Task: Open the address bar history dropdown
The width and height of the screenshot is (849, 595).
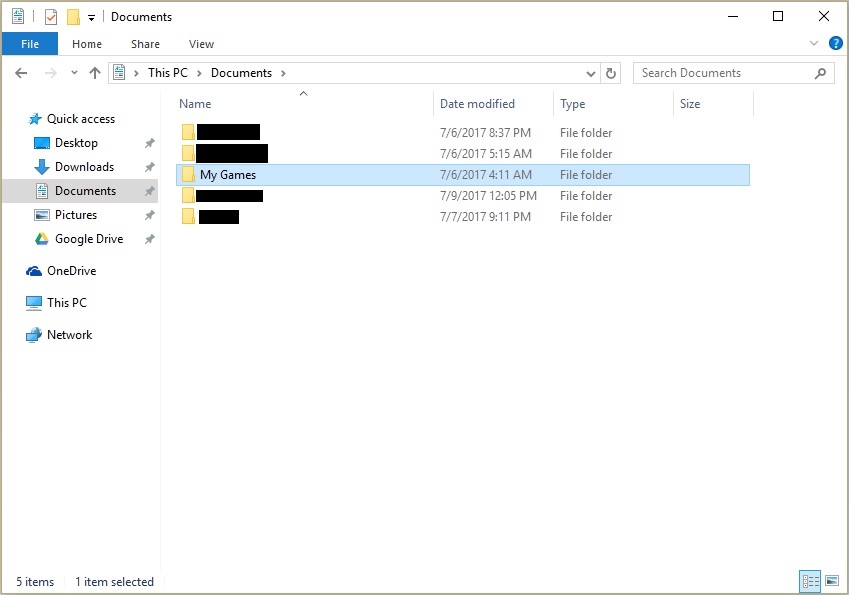Action: pyautogui.click(x=591, y=74)
